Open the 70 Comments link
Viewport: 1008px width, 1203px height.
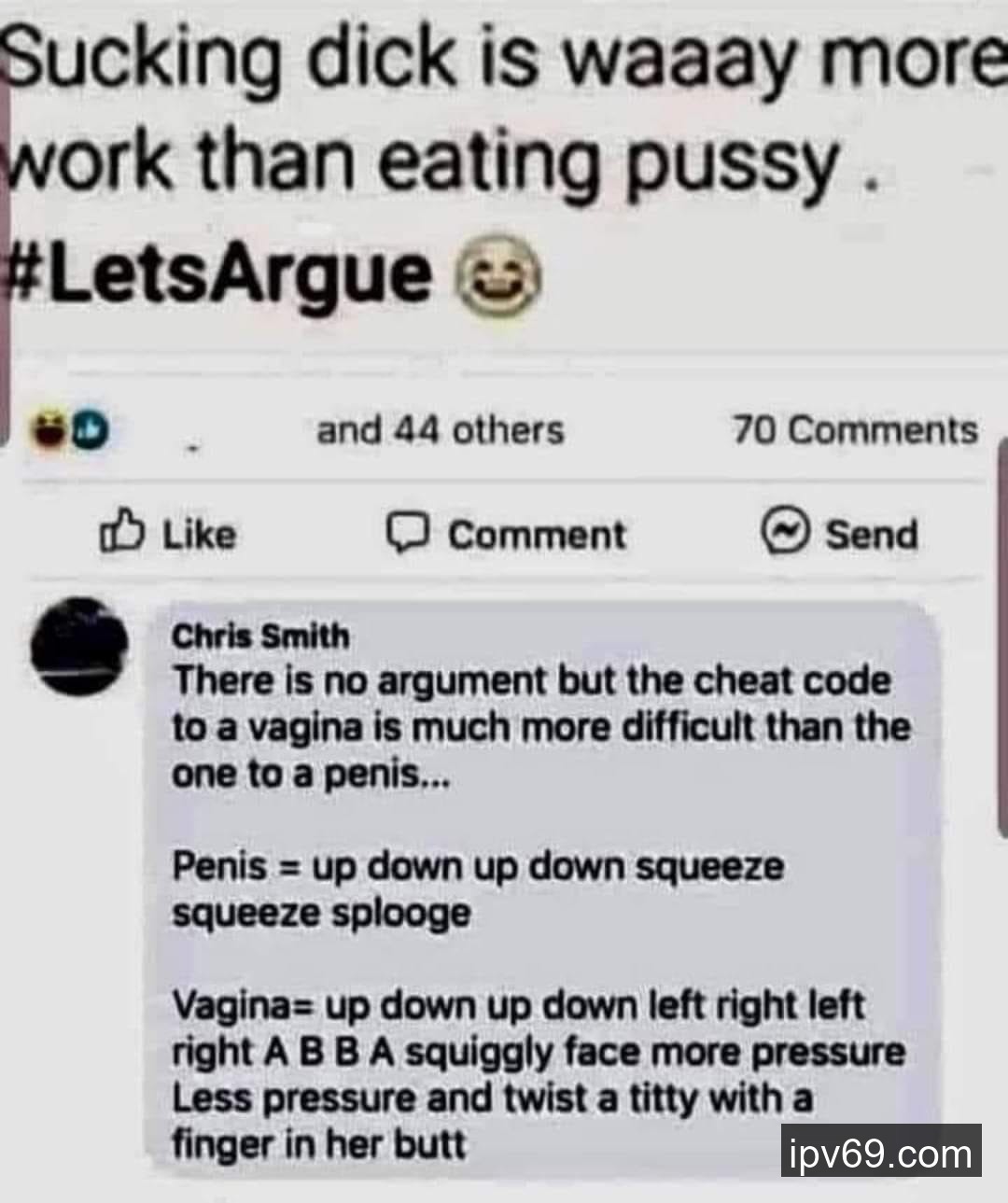(x=855, y=430)
